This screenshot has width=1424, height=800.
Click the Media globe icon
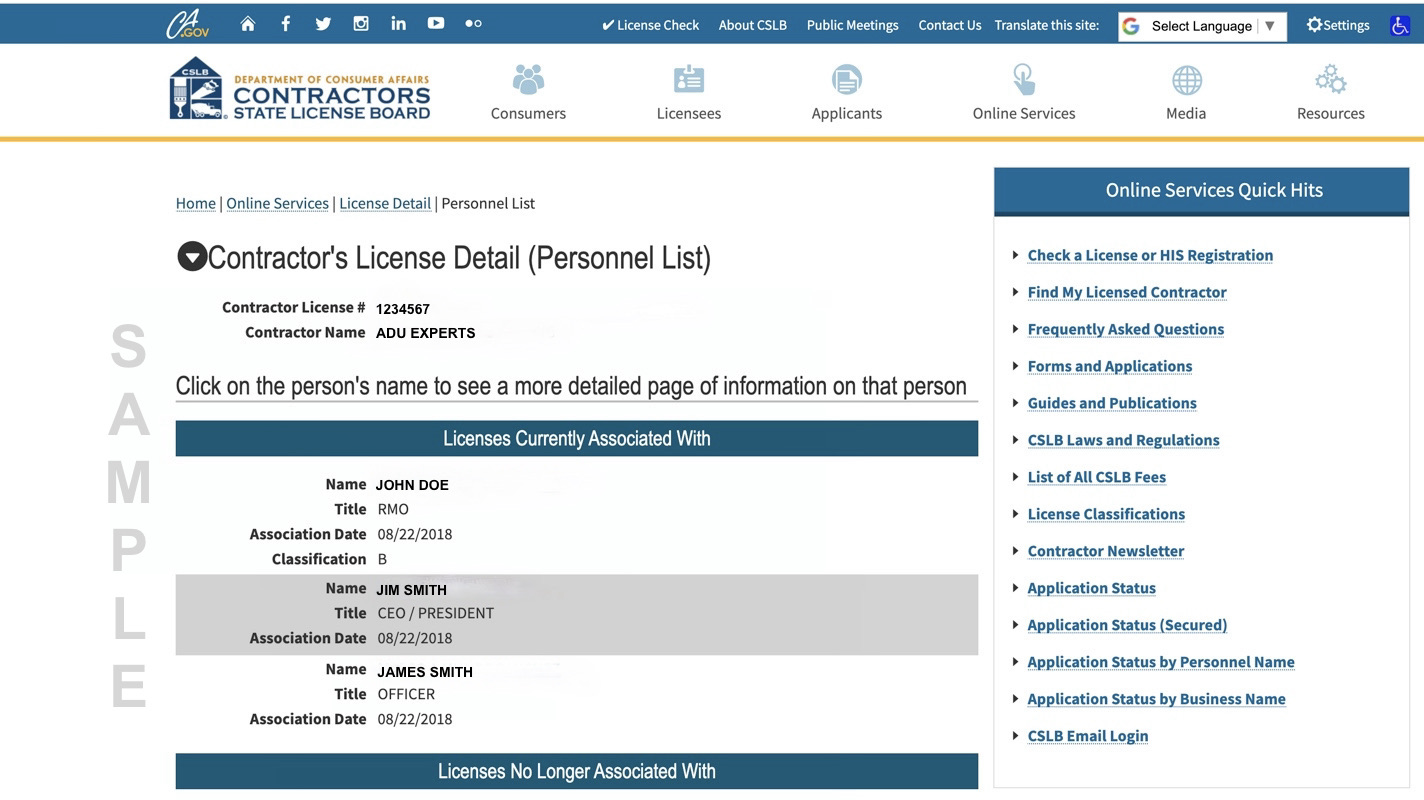(x=1186, y=80)
